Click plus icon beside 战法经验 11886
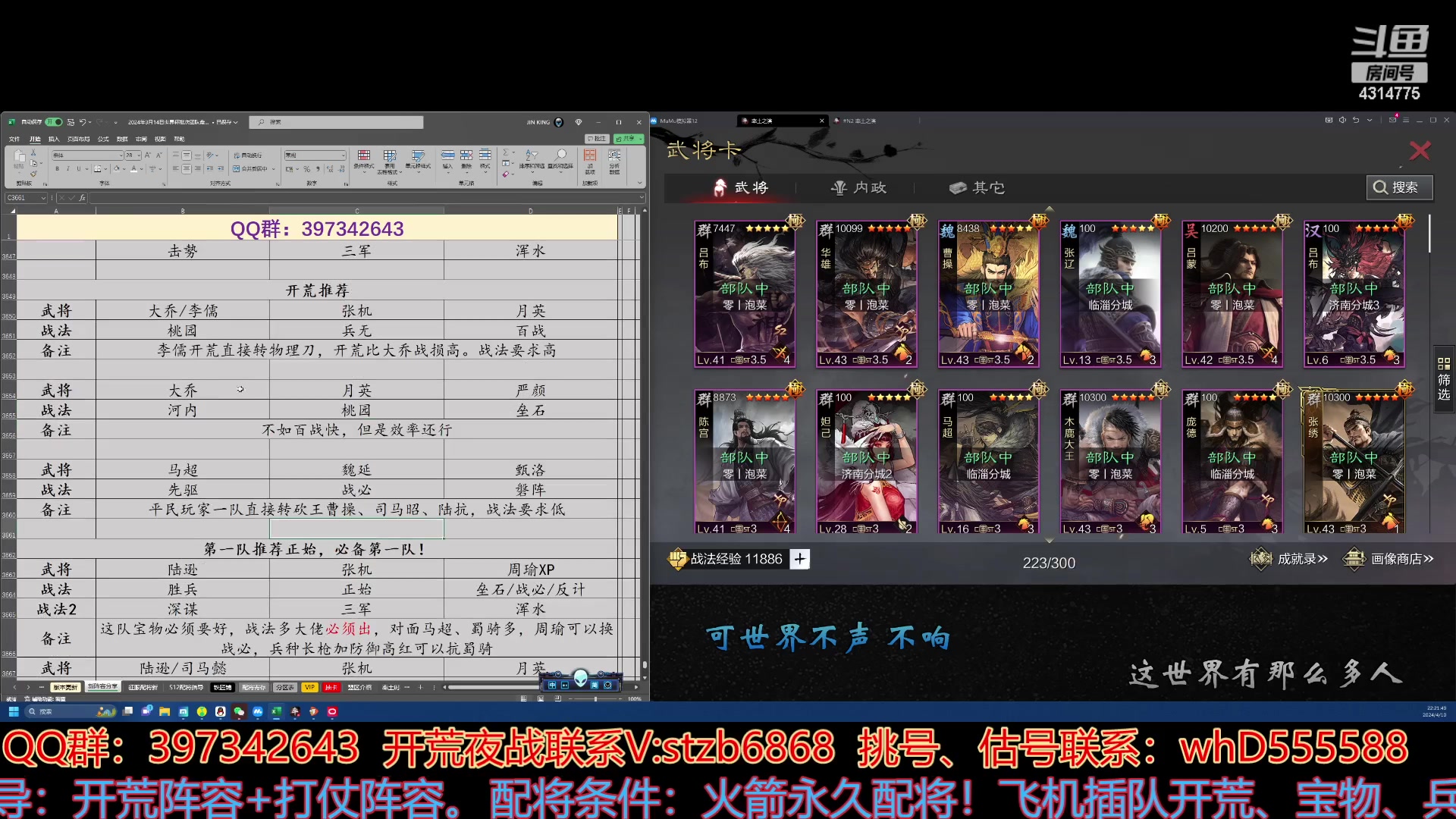Viewport: 1456px width, 819px height. pyautogui.click(x=800, y=559)
